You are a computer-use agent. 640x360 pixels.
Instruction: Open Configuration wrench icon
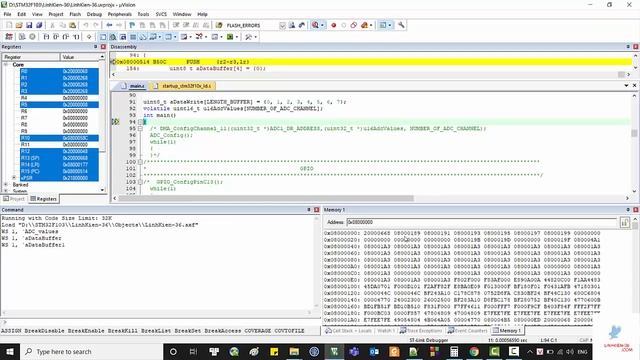point(401,25)
